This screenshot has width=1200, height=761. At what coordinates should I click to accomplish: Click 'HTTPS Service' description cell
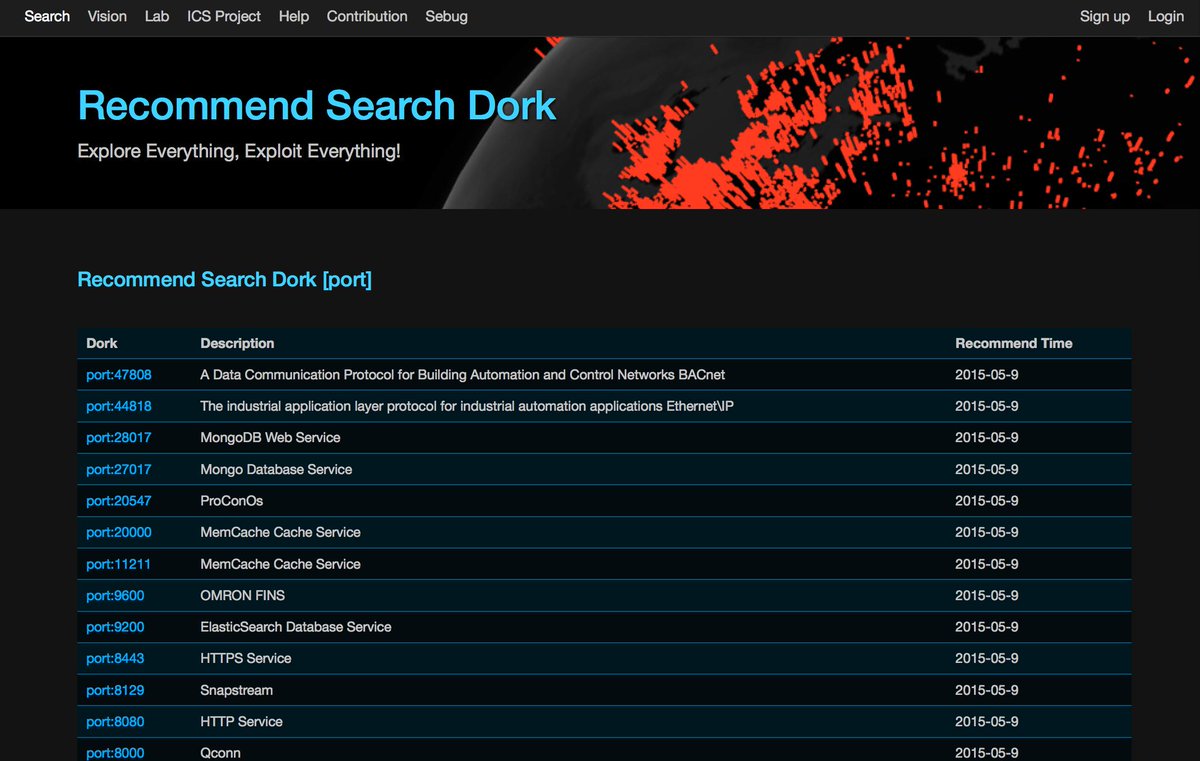point(246,658)
